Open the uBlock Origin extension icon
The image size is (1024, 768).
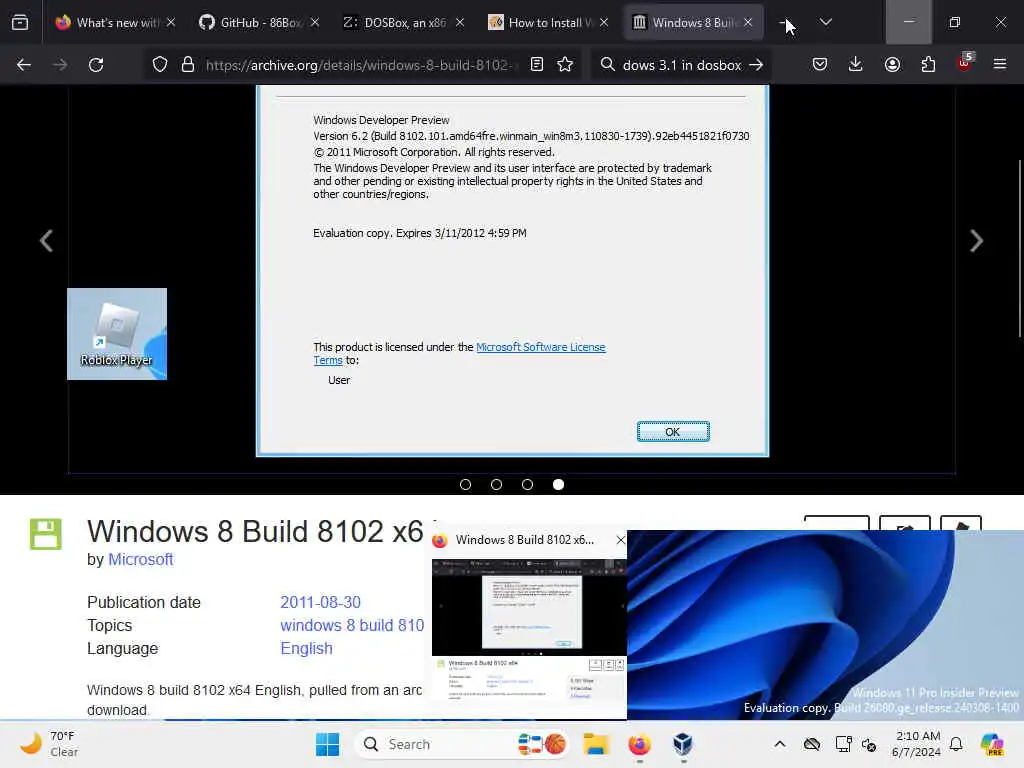[x=965, y=63]
